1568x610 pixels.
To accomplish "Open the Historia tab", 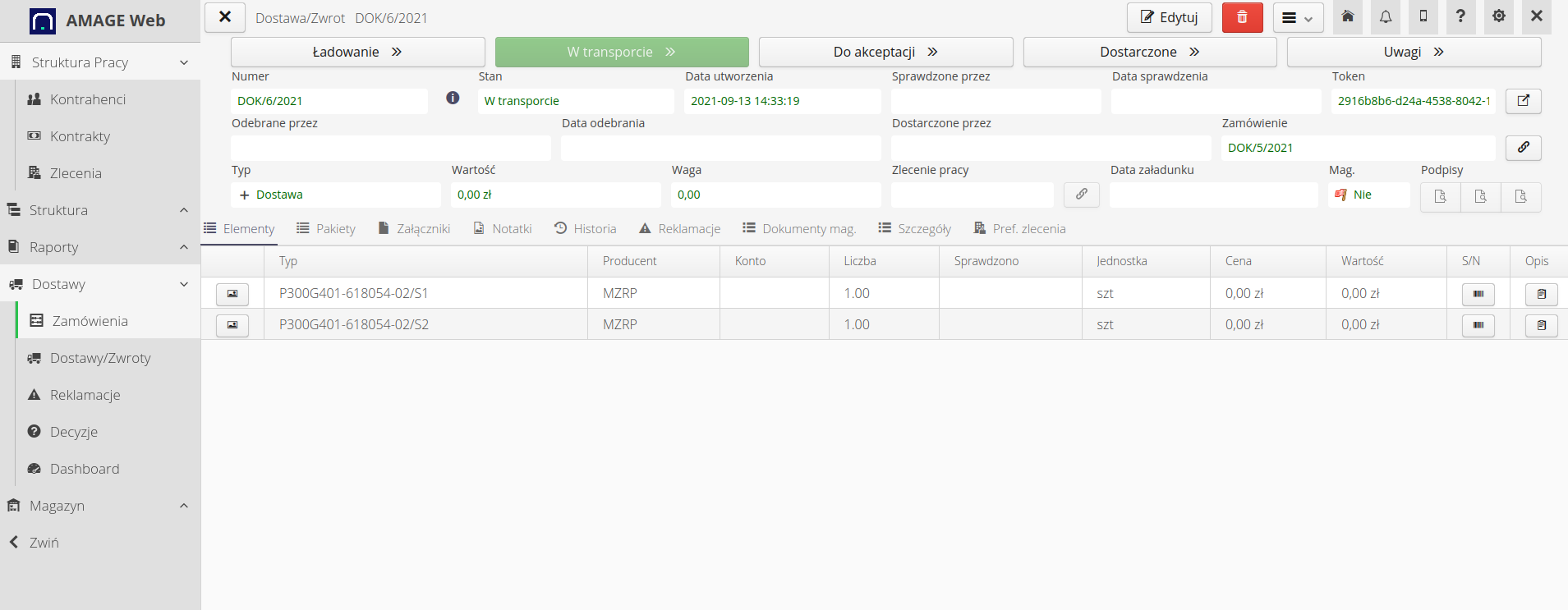I will pyautogui.click(x=585, y=229).
